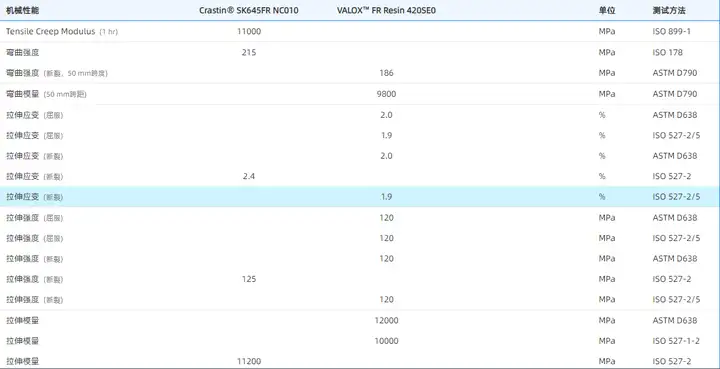
Task: Click ASTM D638 in the 拉伸模量 row
Action: click(x=675, y=320)
